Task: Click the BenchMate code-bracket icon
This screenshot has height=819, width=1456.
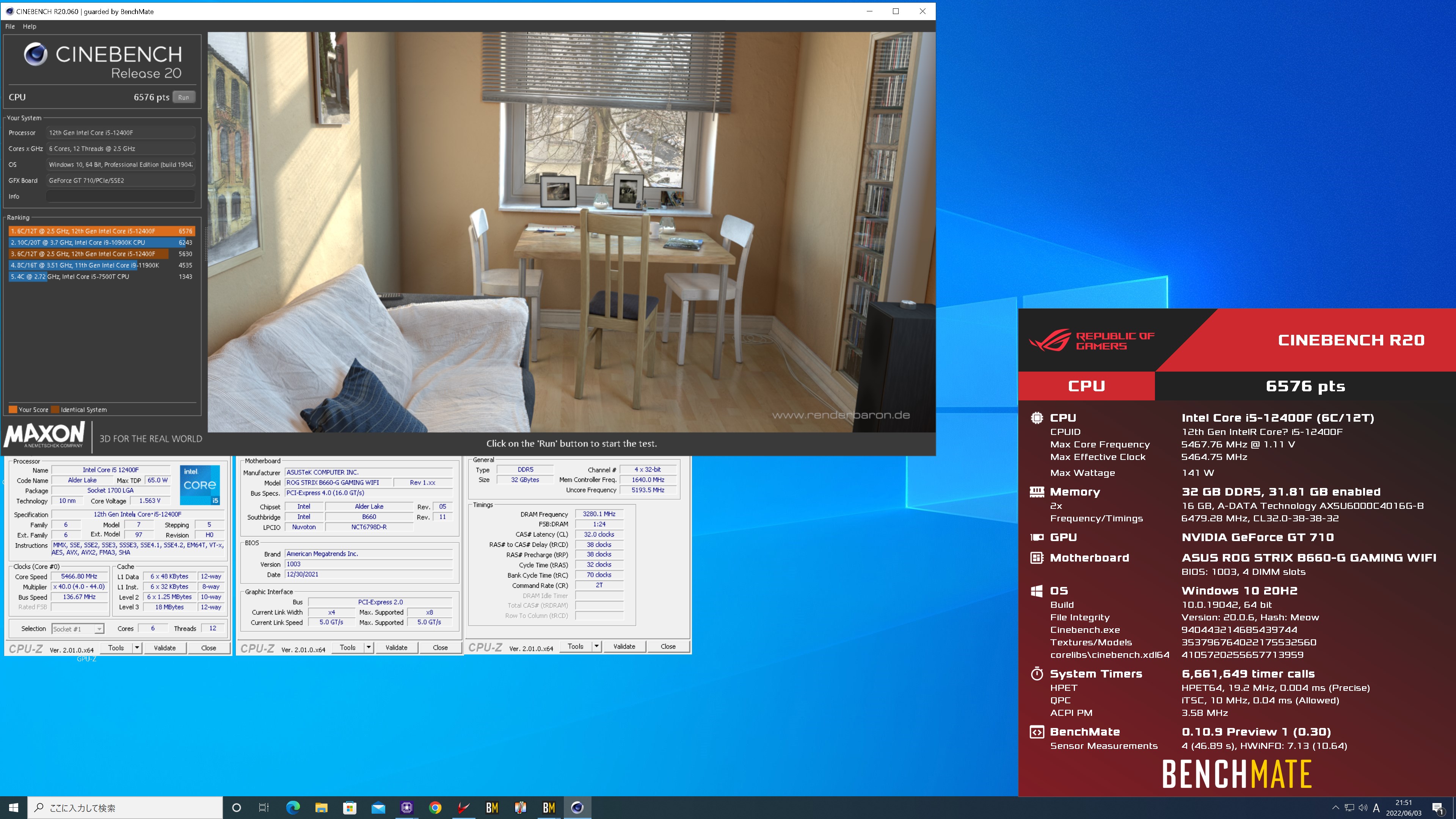Action: pos(1037,732)
